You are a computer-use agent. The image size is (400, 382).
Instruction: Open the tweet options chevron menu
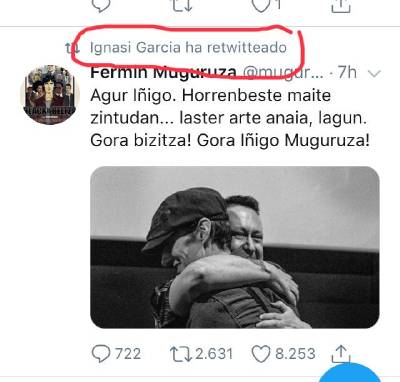coord(375,73)
